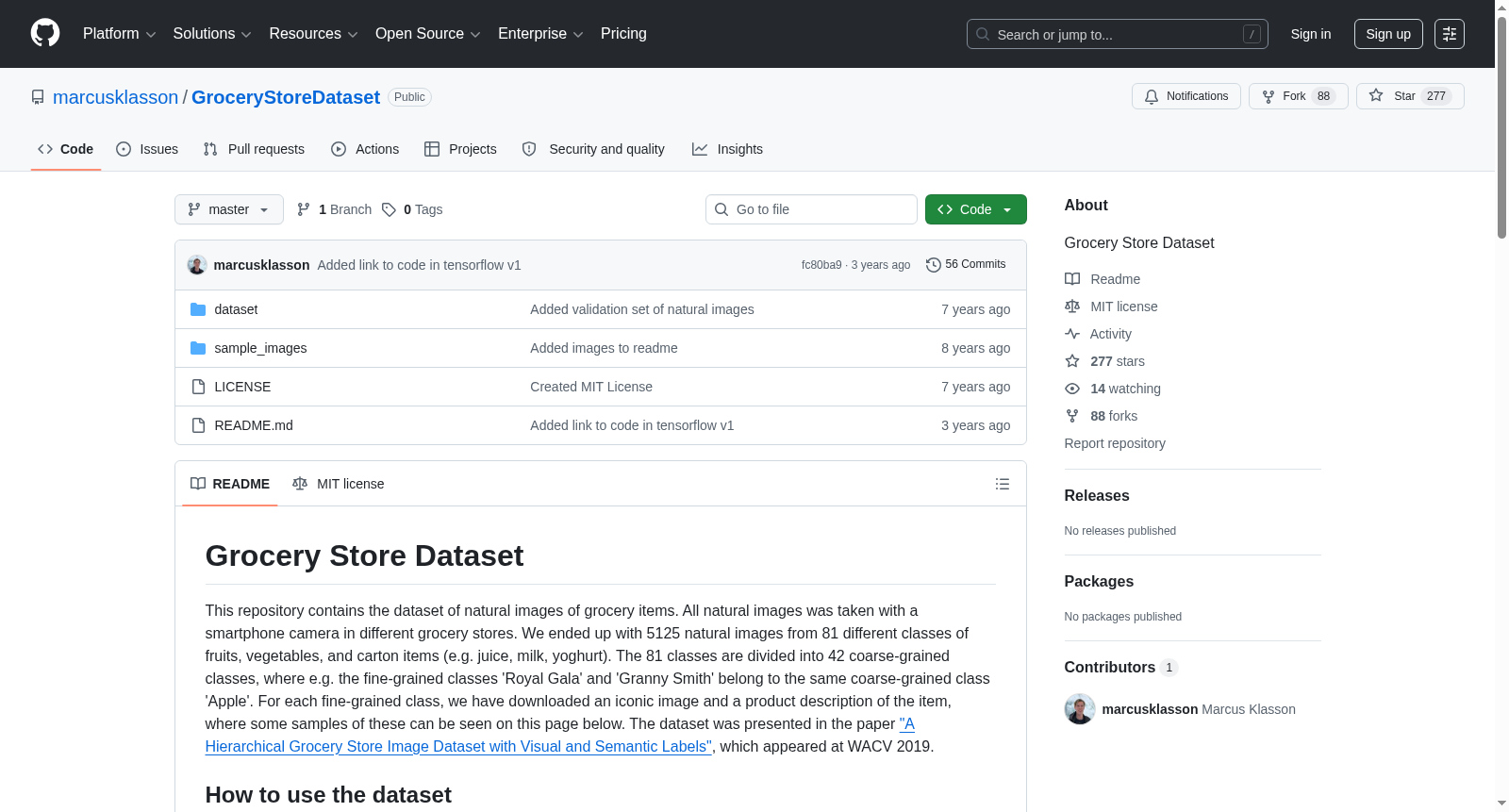The image size is (1509, 812).
Task: Expand the Open Source menu
Action: [428, 34]
